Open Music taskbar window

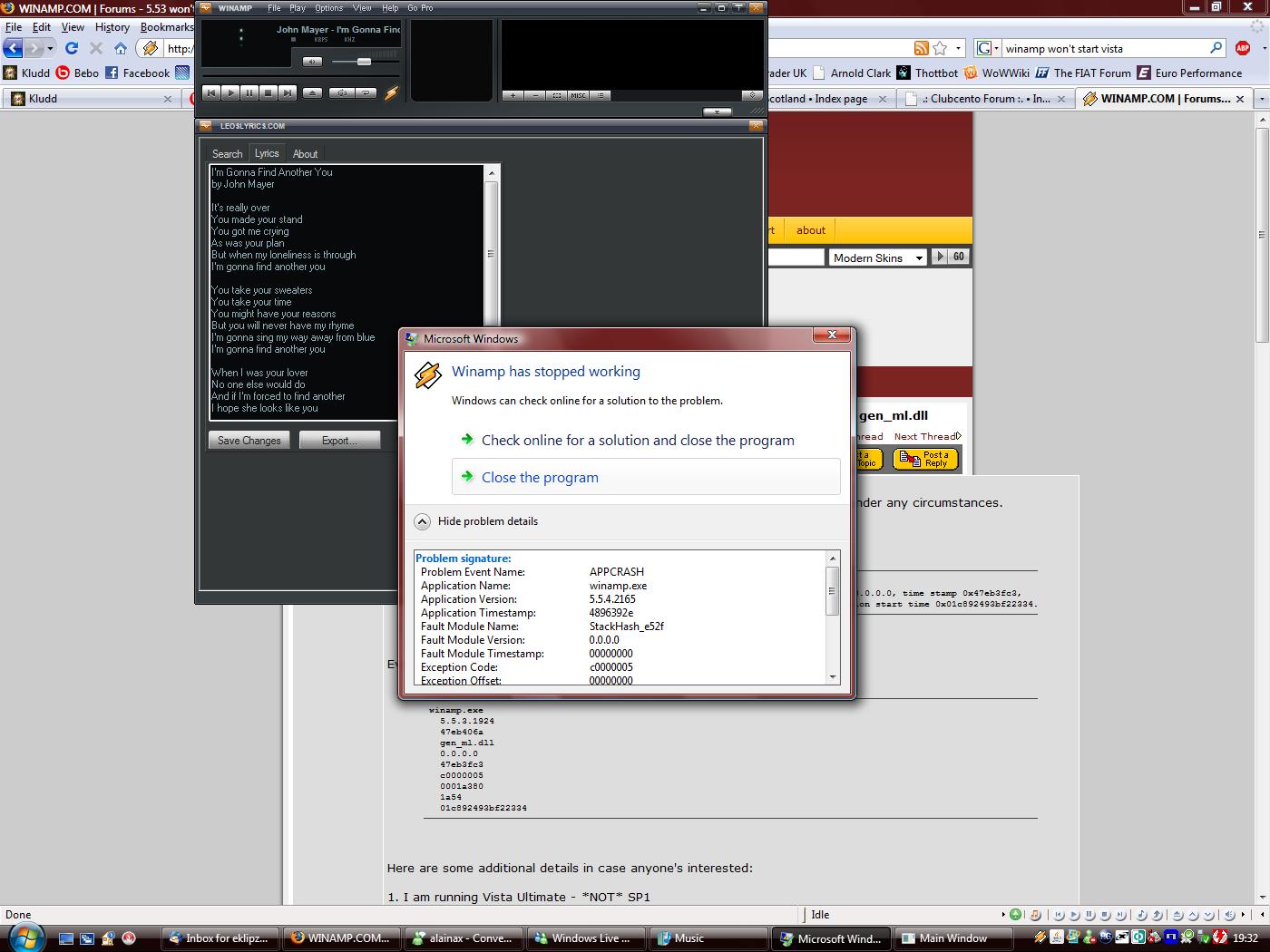click(x=708, y=938)
